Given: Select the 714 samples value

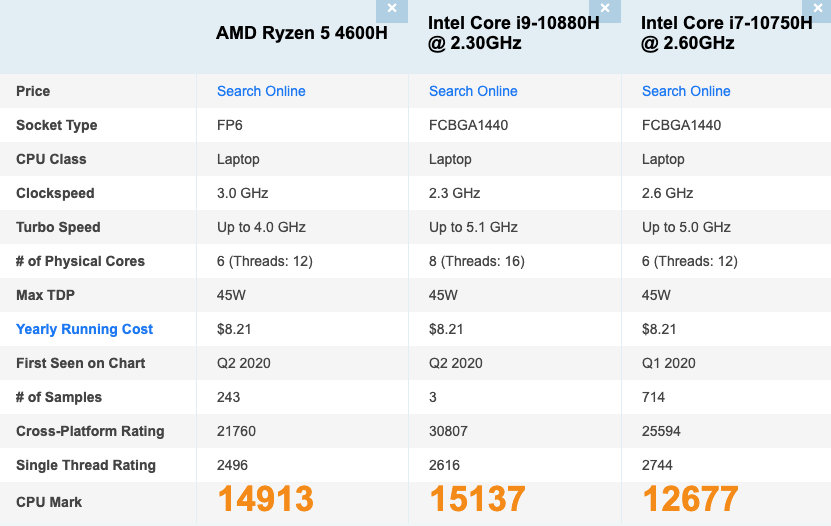Looking at the screenshot, I should point(653,397).
